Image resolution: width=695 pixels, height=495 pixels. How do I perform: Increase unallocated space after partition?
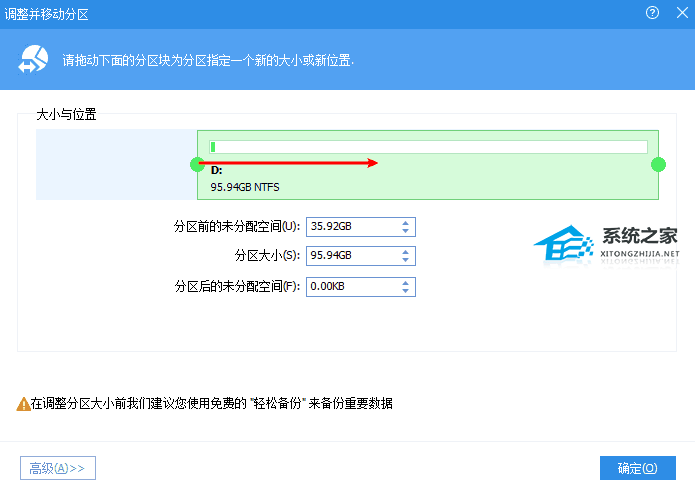pyautogui.click(x=405, y=283)
